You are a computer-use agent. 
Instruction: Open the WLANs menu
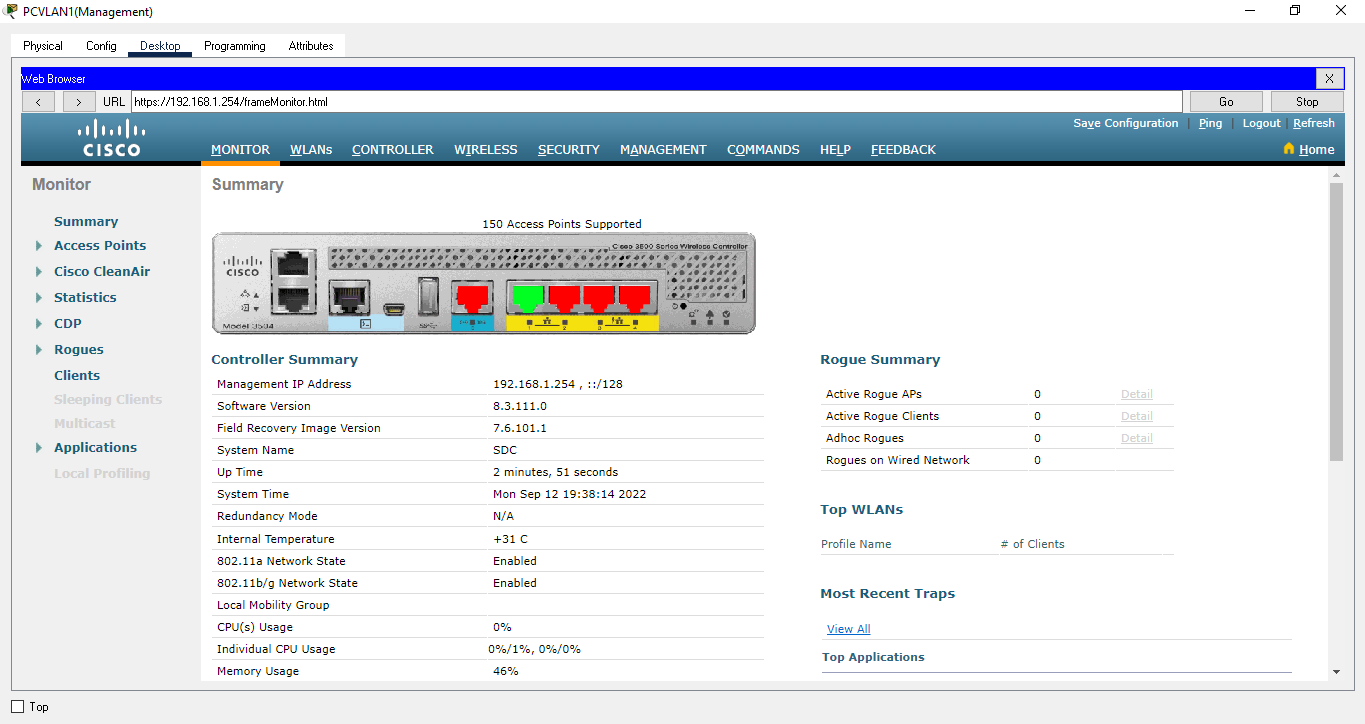(311, 150)
